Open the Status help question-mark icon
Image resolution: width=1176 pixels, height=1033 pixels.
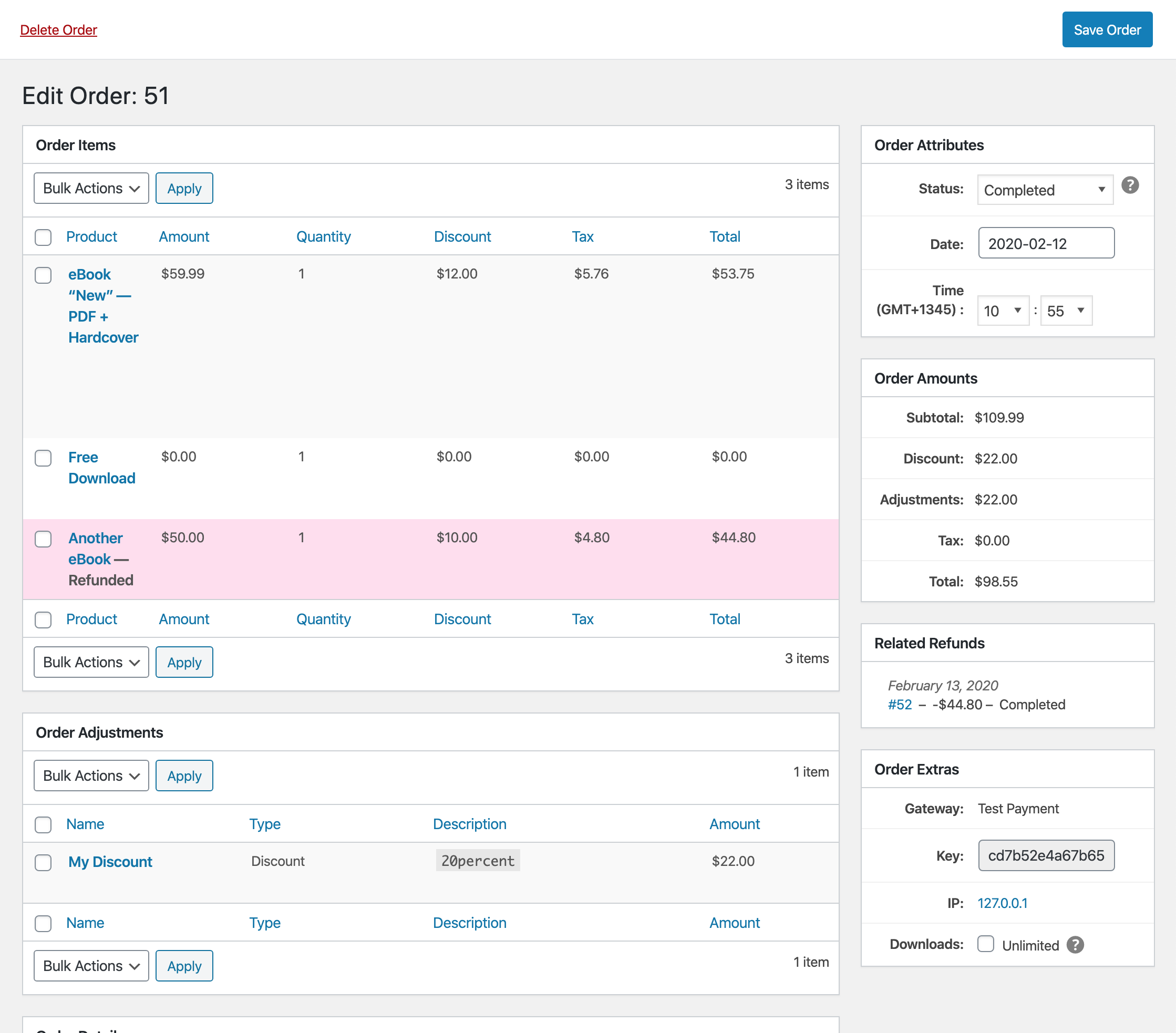pyautogui.click(x=1130, y=185)
